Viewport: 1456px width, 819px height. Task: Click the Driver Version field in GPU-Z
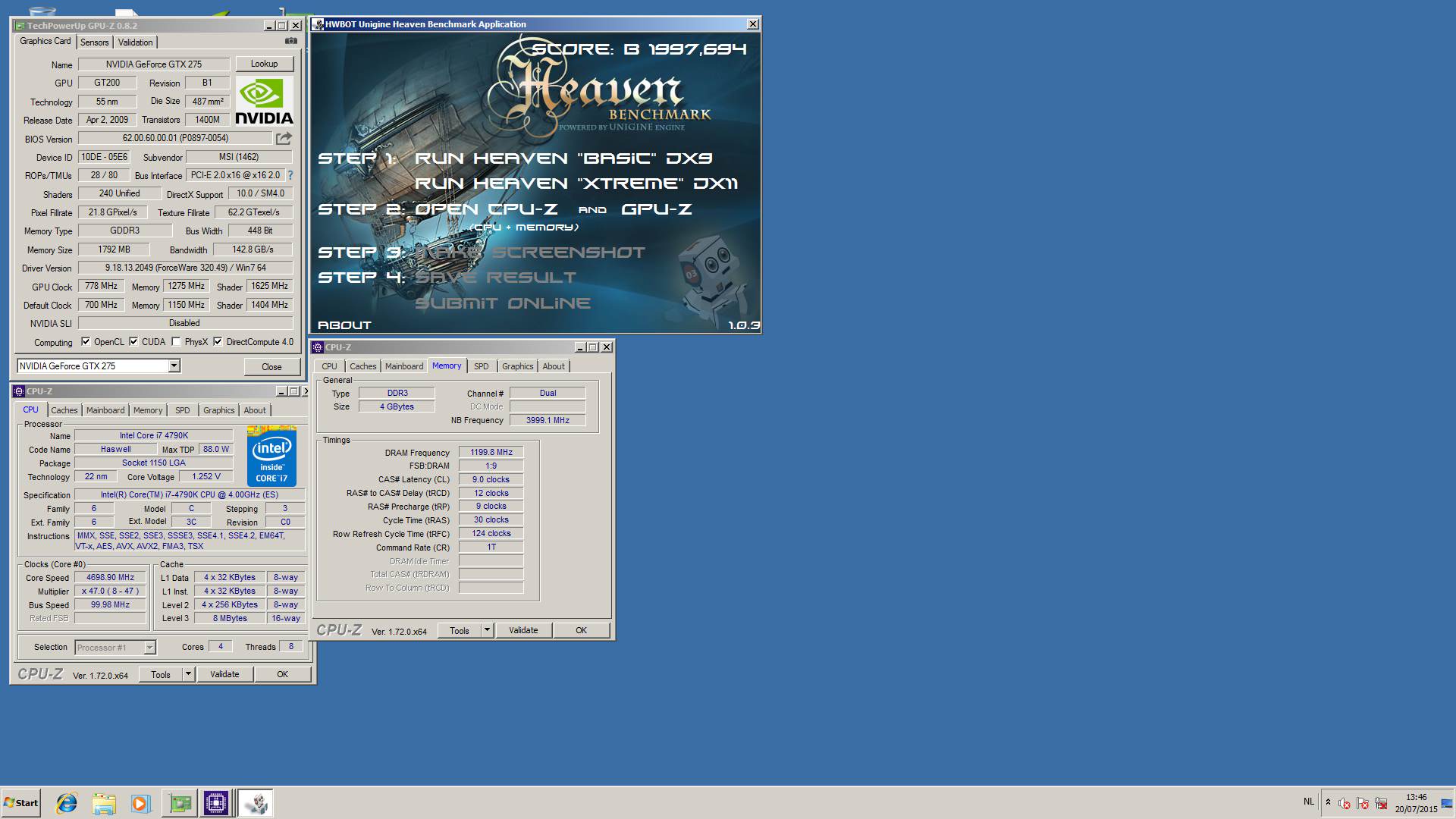pos(185,268)
